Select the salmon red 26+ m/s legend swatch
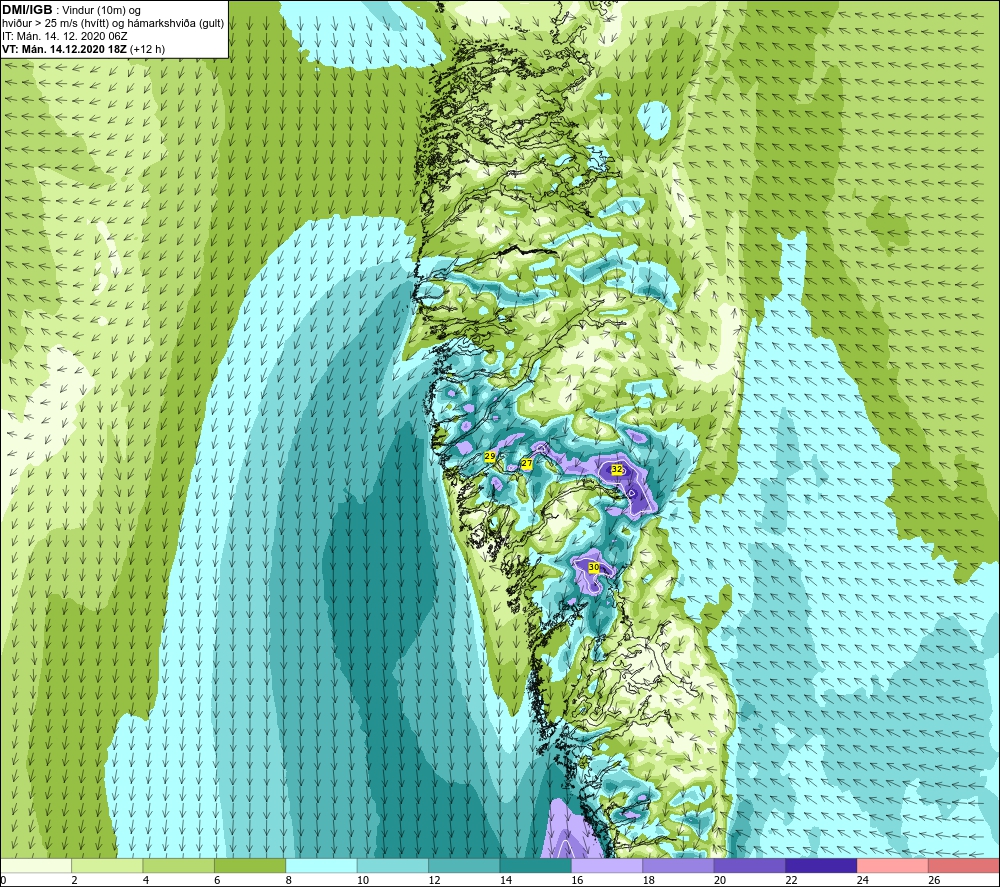The width and height of the screenshot is (1000, 887). (x=964, y=866)
